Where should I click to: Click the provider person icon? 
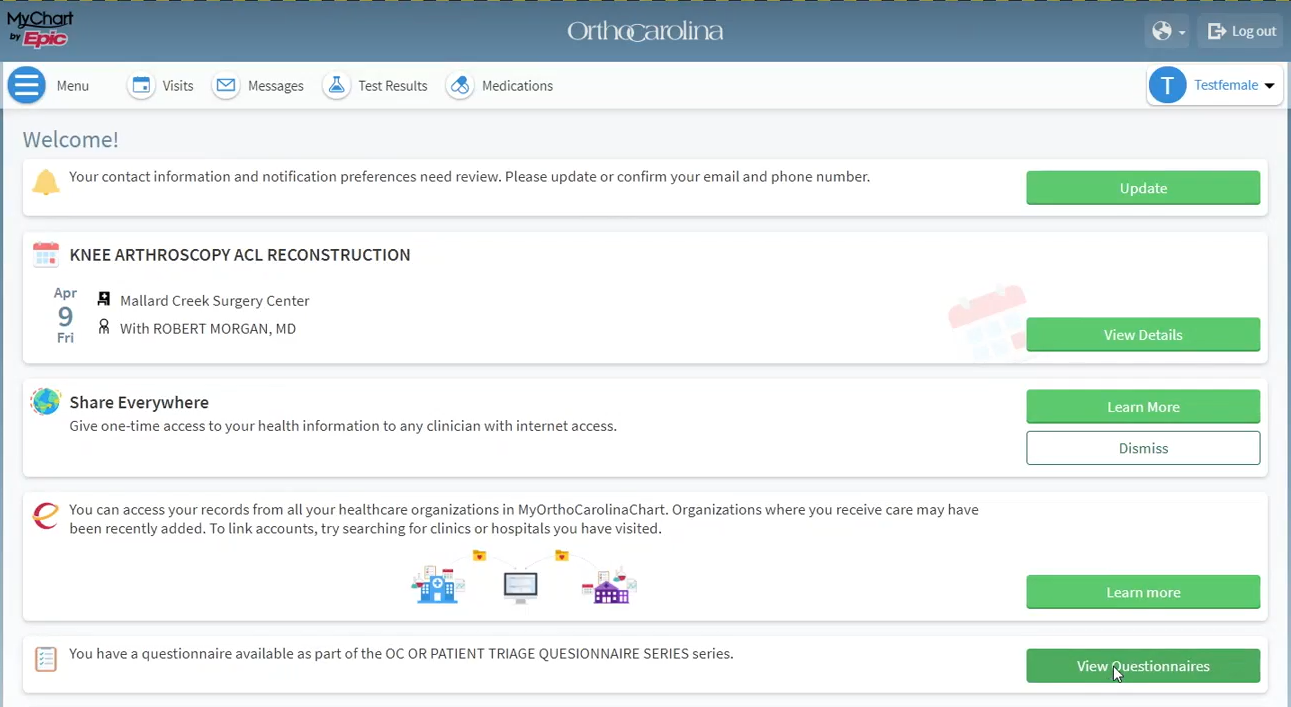(104, 327)
